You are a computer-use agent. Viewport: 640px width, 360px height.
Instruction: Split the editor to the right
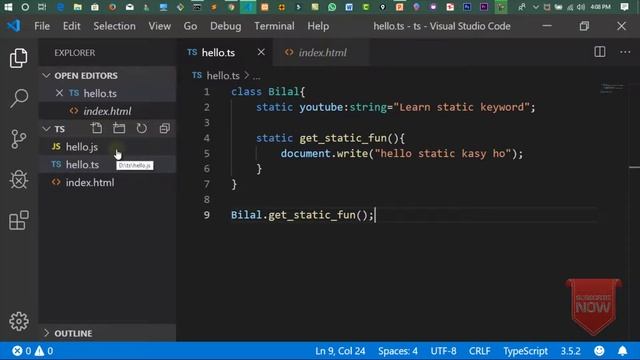tap(600, 52)
